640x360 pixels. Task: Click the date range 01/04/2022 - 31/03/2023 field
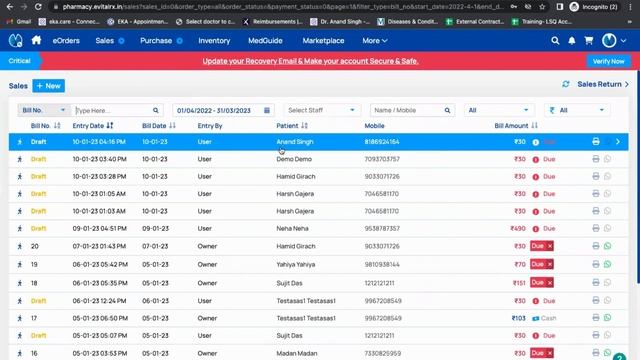click(223, 110)
